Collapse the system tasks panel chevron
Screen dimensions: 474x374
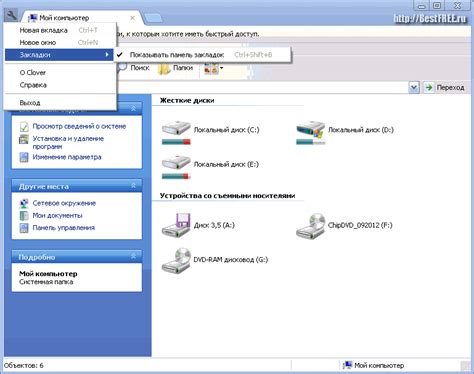point(133,109)
